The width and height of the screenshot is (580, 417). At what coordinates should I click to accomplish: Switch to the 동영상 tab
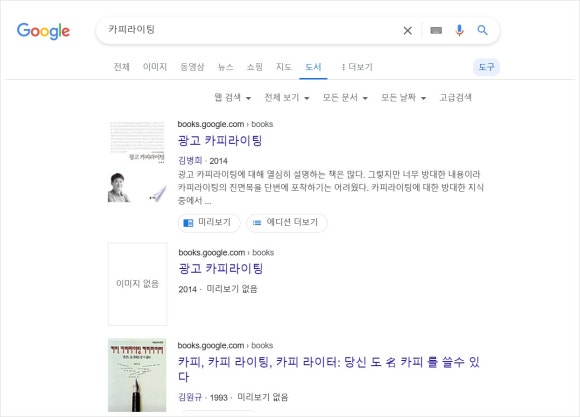click(192, 67)
